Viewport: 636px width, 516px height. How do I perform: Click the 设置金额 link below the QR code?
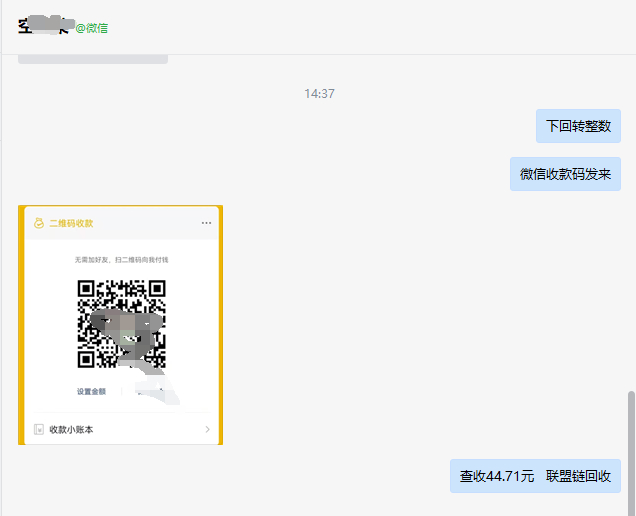[91, 391]
